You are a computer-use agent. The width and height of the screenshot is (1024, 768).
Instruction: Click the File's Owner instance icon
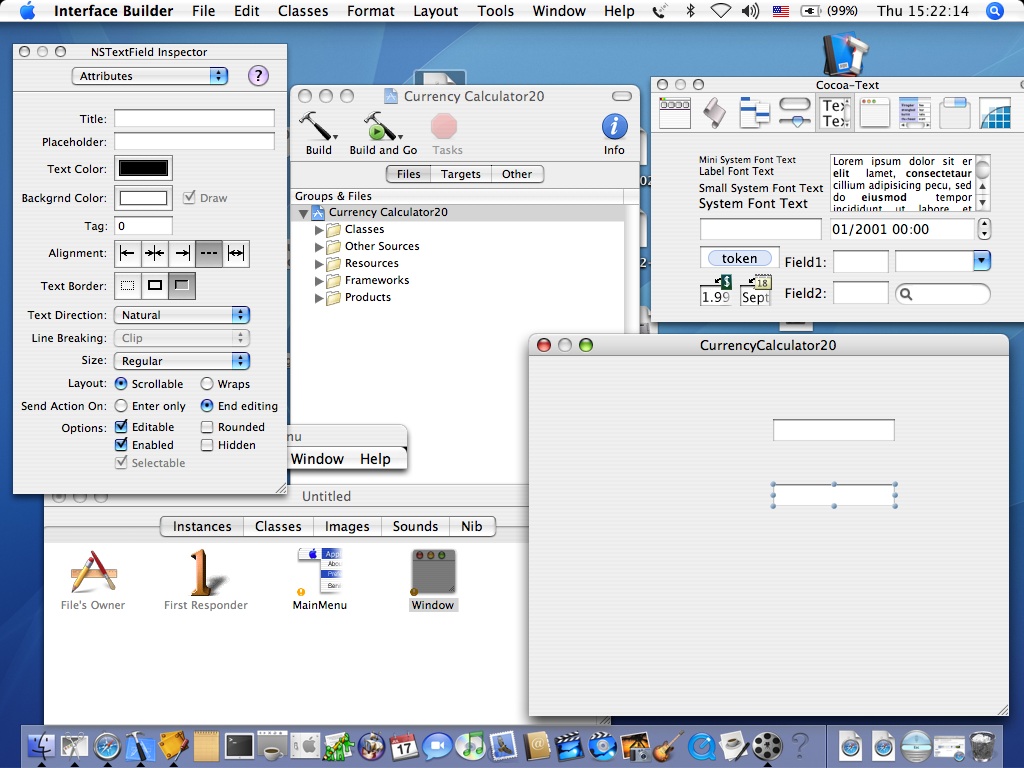[93, 572]
